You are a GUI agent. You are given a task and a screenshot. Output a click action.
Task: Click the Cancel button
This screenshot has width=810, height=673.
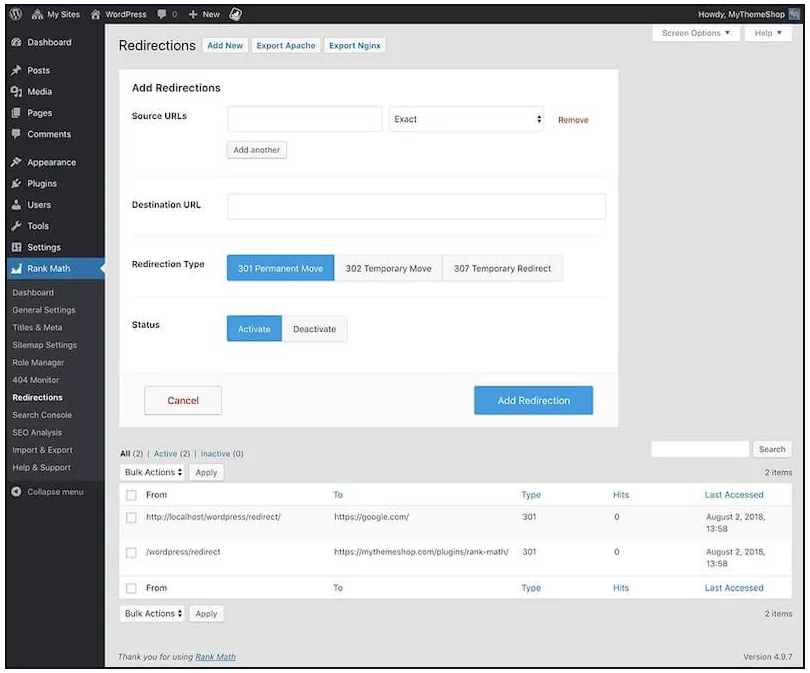[x=183, y=400]
